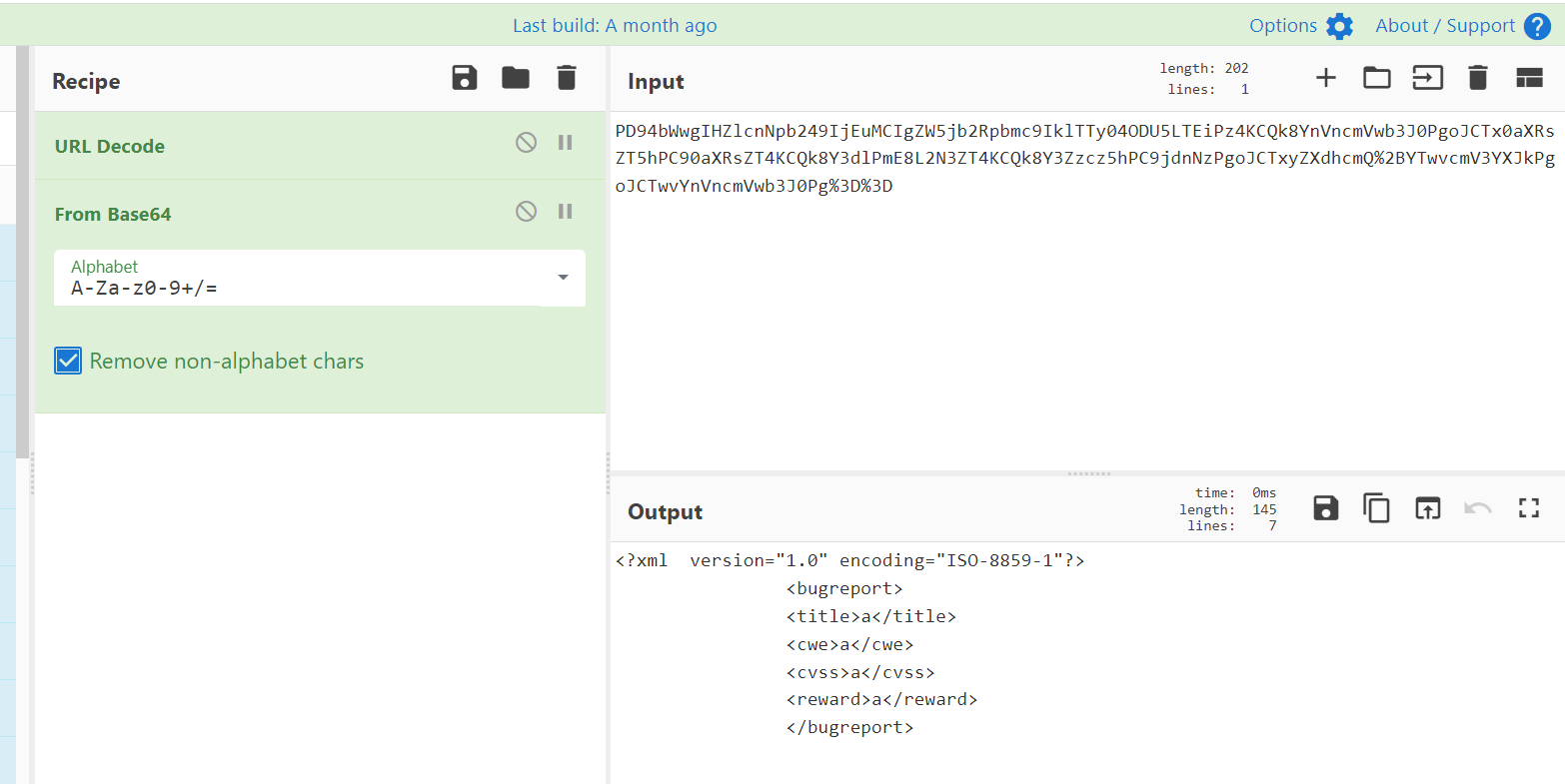
Task: Set breakpoint on From Base64 operation
Action: (x=565, y=211)
